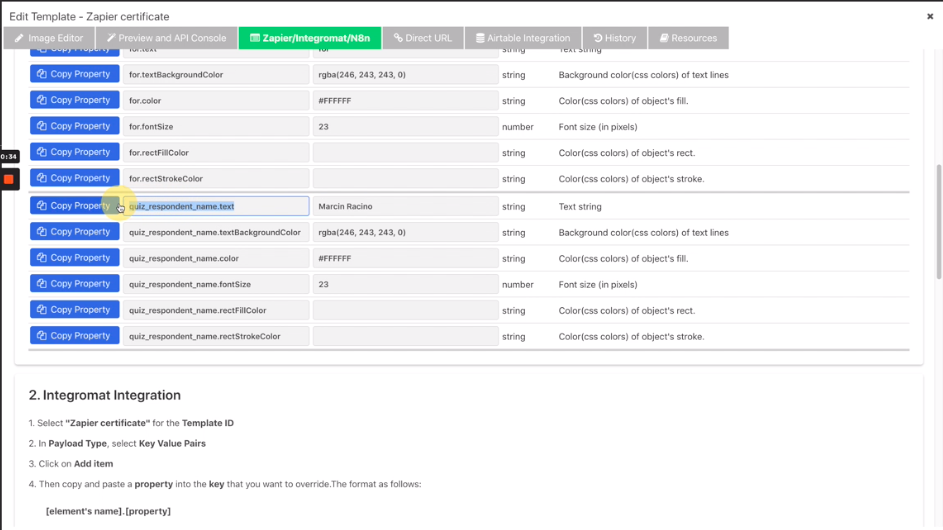Click the for.rectFillColor property name field

216,152
